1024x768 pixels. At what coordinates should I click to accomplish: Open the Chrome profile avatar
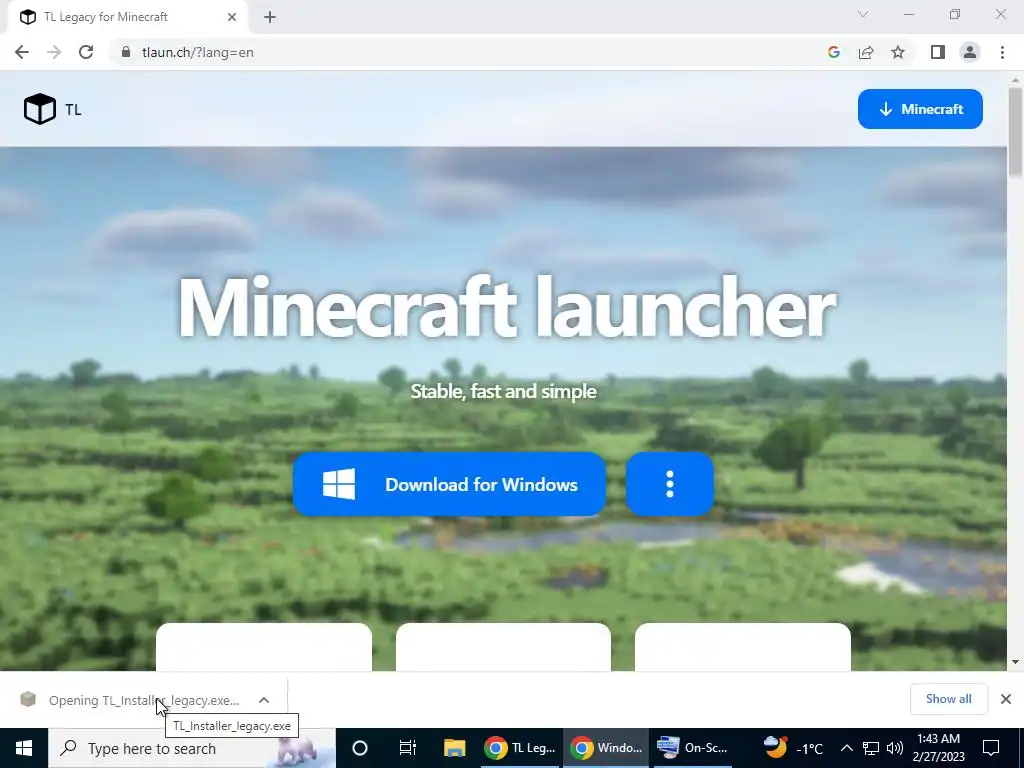click(x=970, y=52)
